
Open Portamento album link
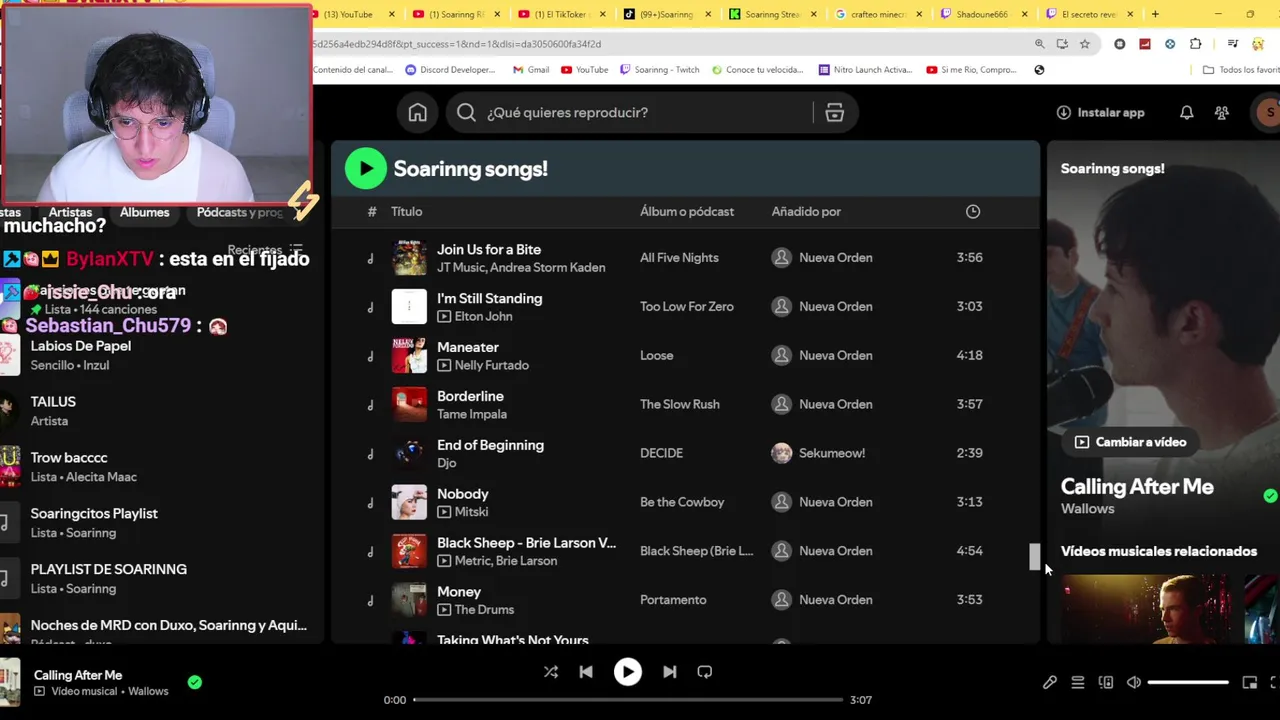pos(673,600)
